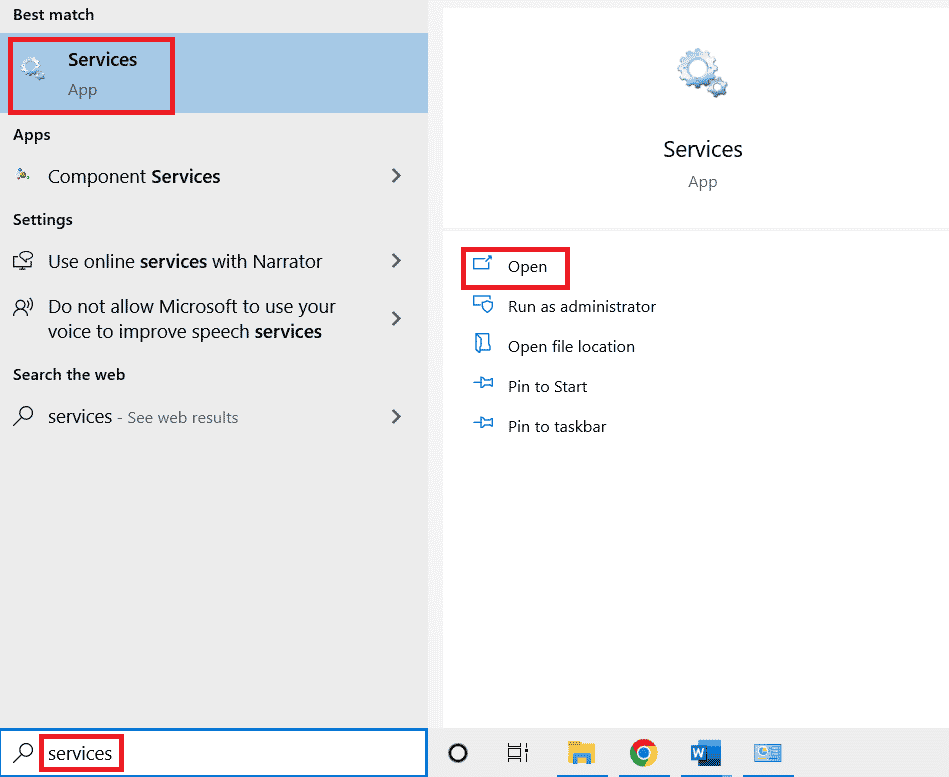Viewport: 949px width, 777px height.
Task: Open File Explorer from taskbar
Action: coord(582,753)
